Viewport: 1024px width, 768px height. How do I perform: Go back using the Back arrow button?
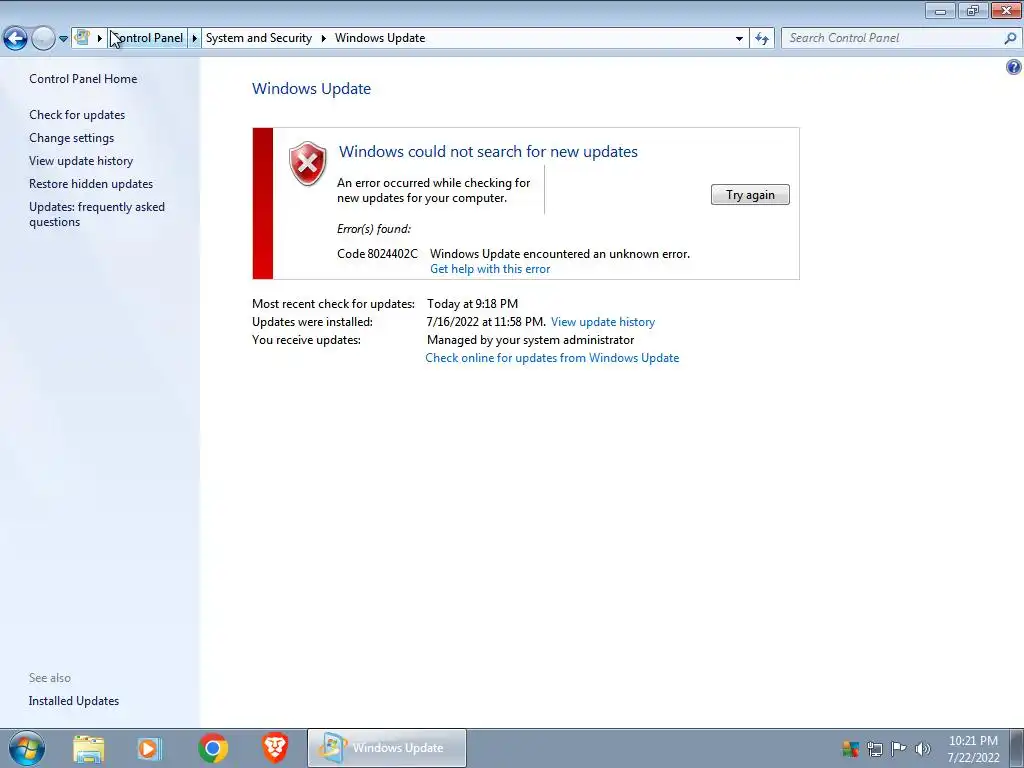pos(16,39)
